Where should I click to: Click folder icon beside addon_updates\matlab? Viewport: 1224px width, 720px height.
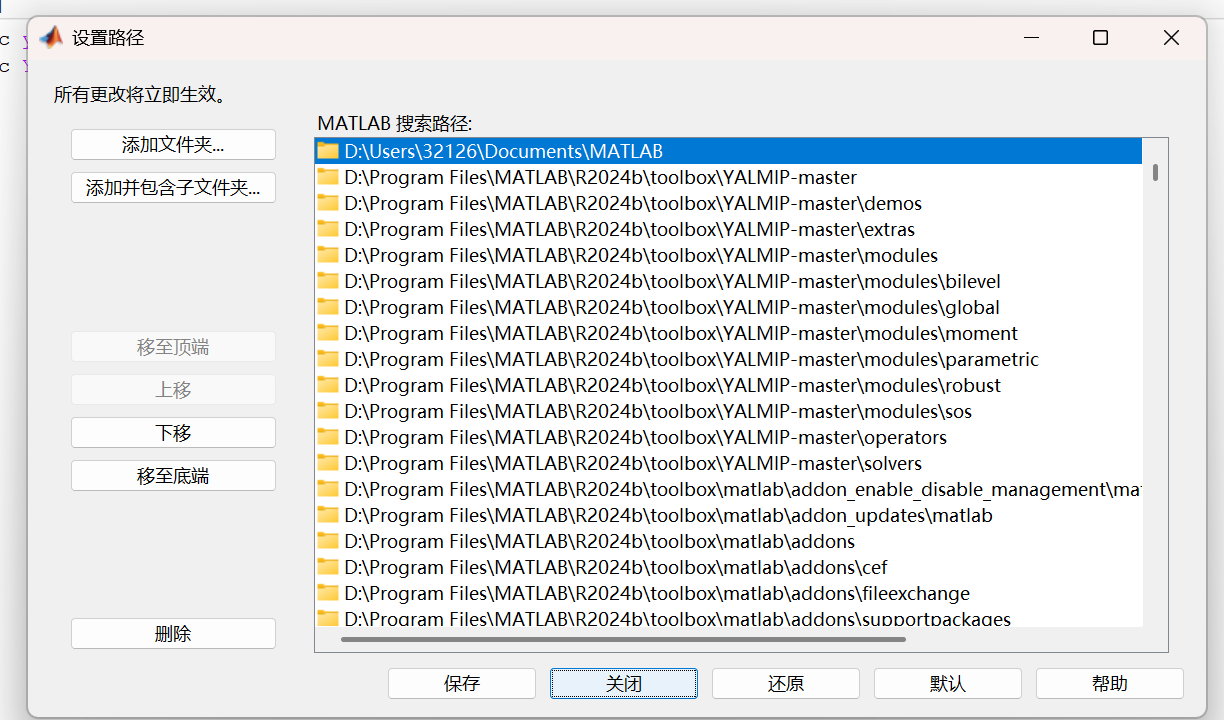[x=328, y=515]
